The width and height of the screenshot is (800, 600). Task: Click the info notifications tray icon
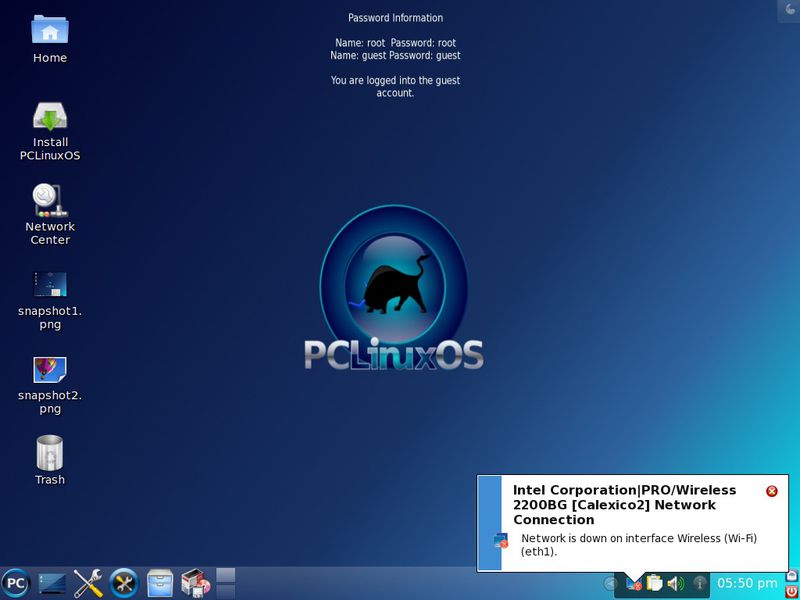pyautogui.click(x=700, y=583)
